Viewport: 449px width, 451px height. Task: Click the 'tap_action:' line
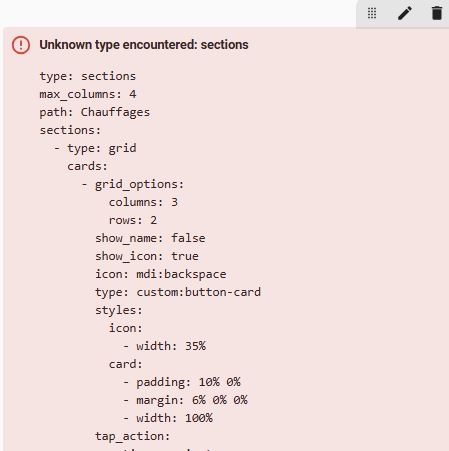(x=133, y=436)
